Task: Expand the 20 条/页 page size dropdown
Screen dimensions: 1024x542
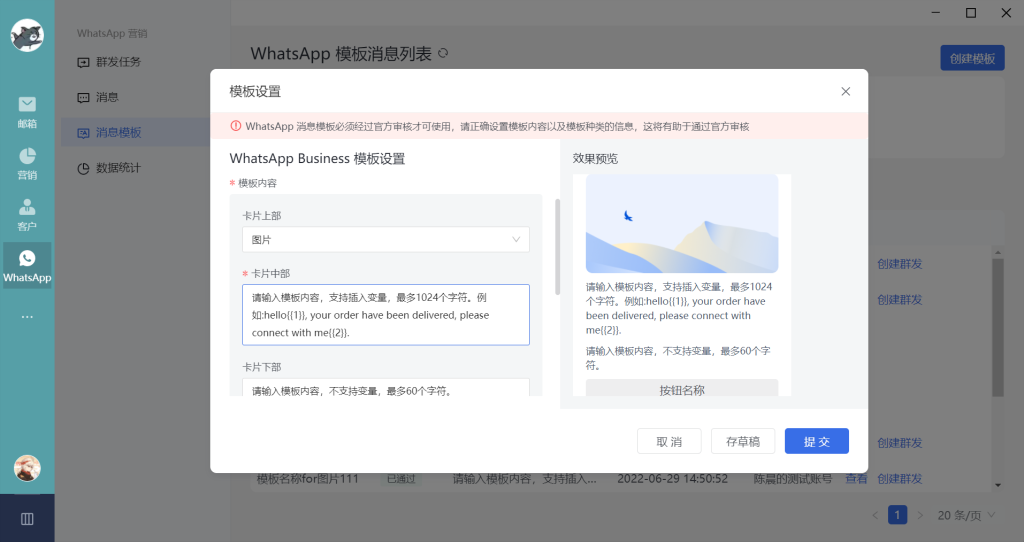Action: (x=966, y=515)
